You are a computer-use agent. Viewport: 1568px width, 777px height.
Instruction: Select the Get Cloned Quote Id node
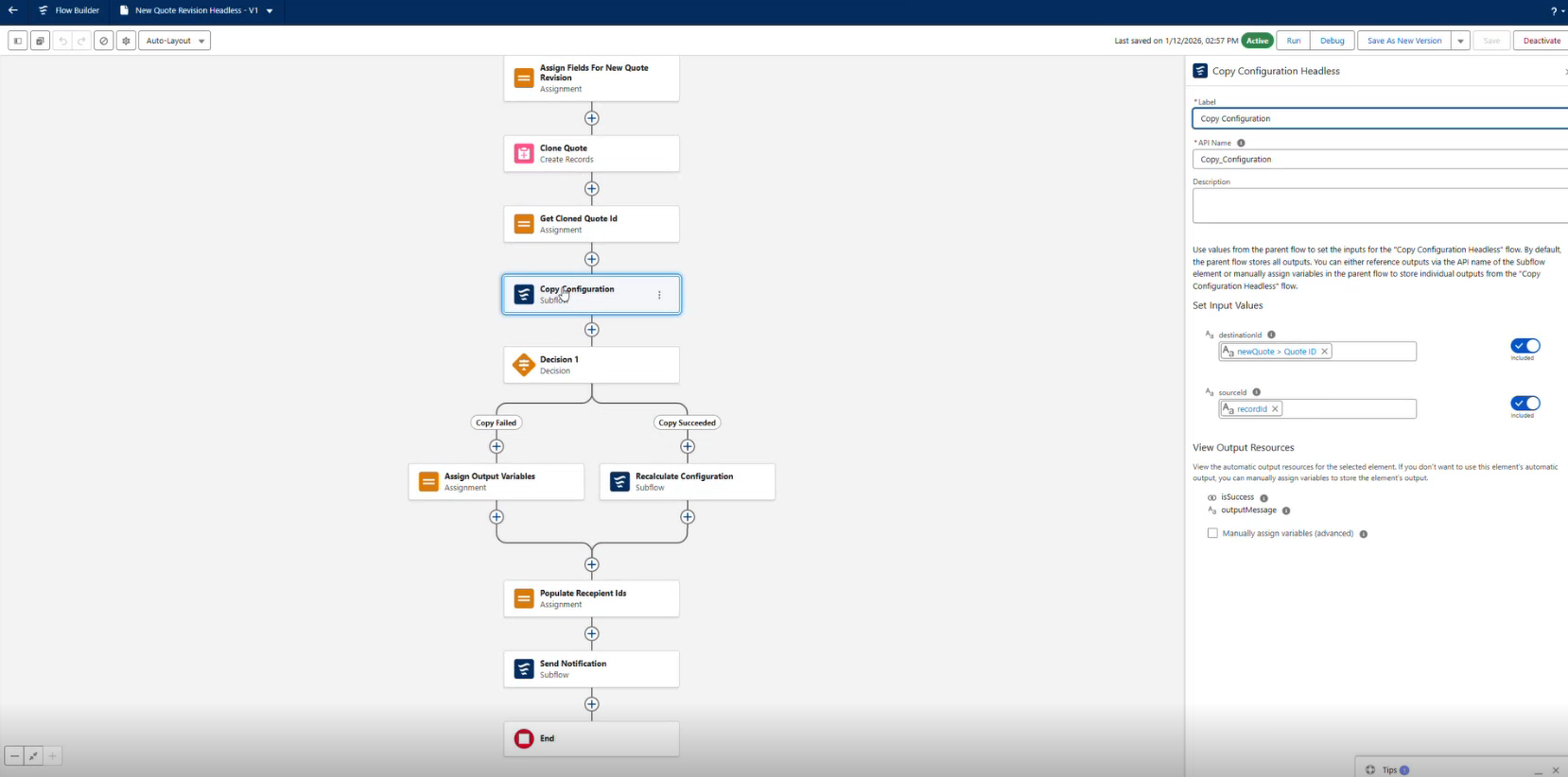tap(591, 224)
